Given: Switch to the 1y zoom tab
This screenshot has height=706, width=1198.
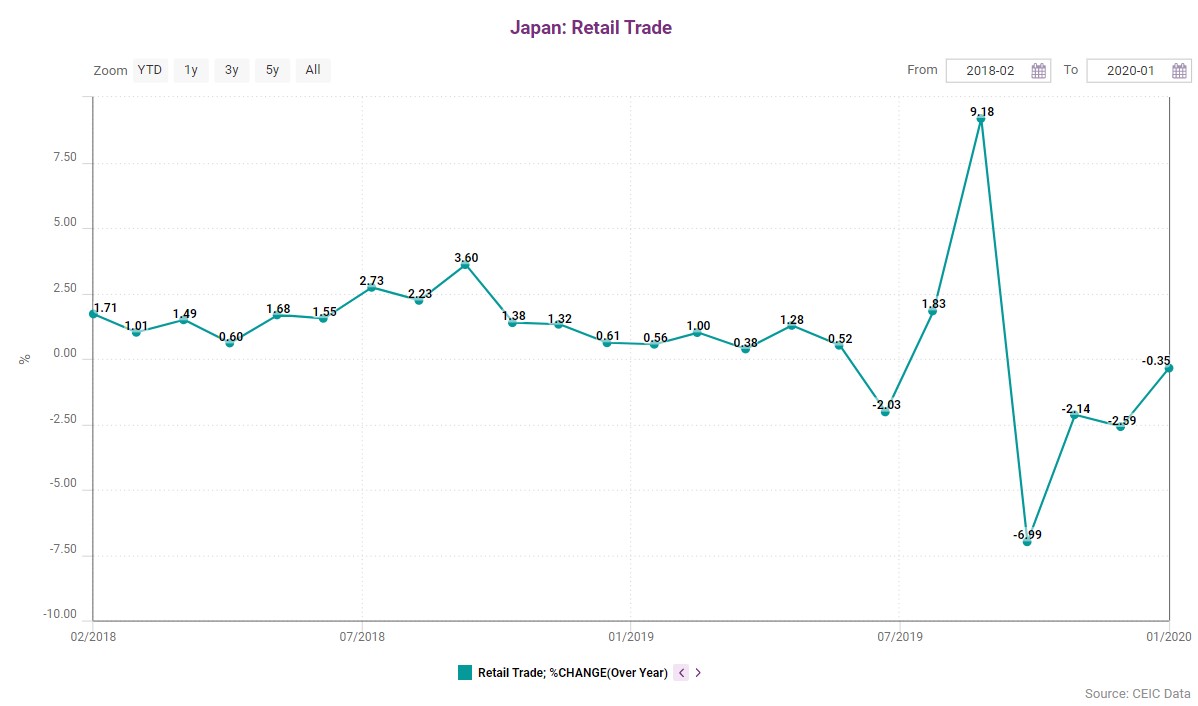Looking at the screenshot, I should click(x=190, y=70).
